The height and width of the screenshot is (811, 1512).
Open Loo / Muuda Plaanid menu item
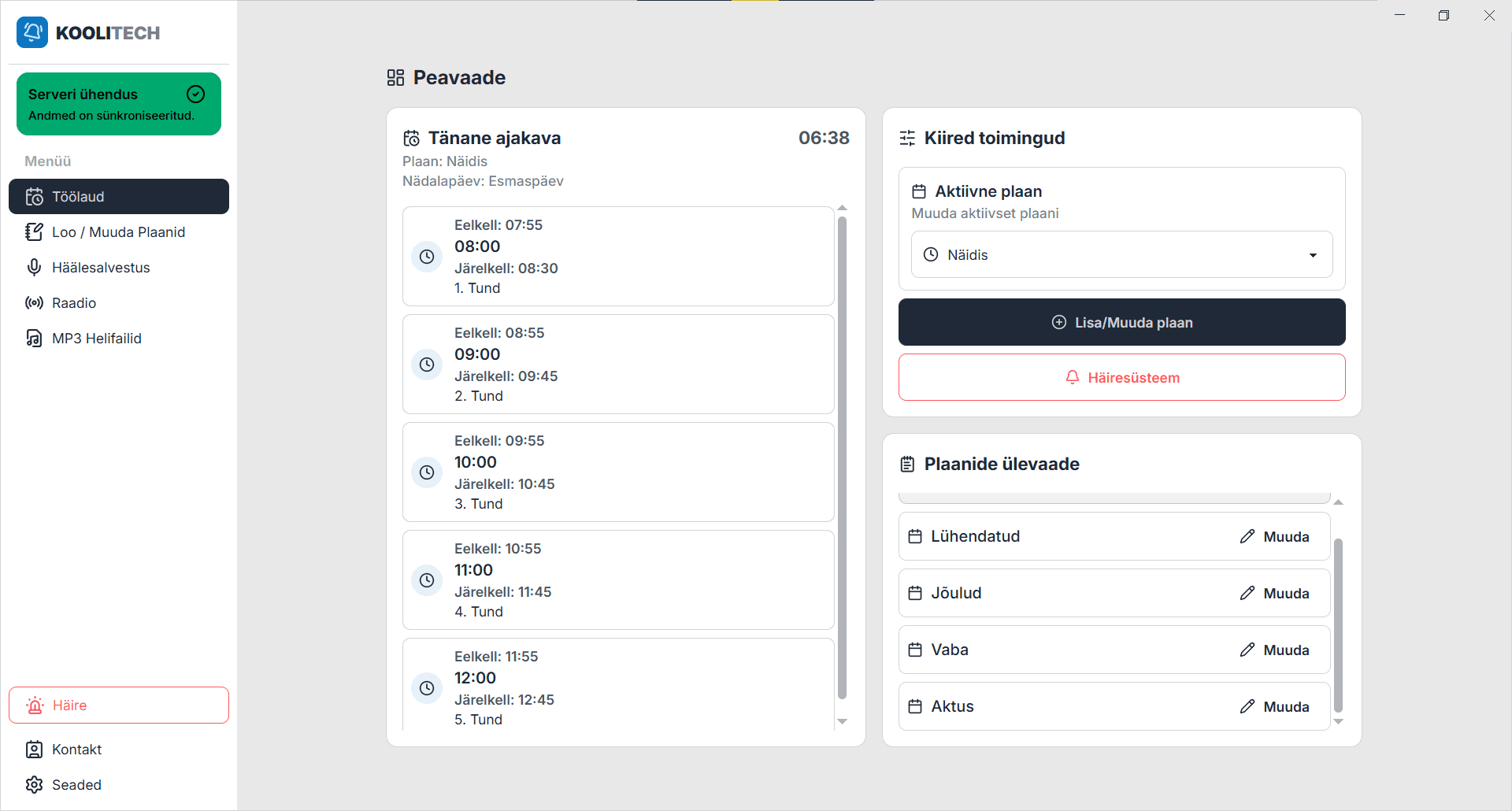coord(119,232)
